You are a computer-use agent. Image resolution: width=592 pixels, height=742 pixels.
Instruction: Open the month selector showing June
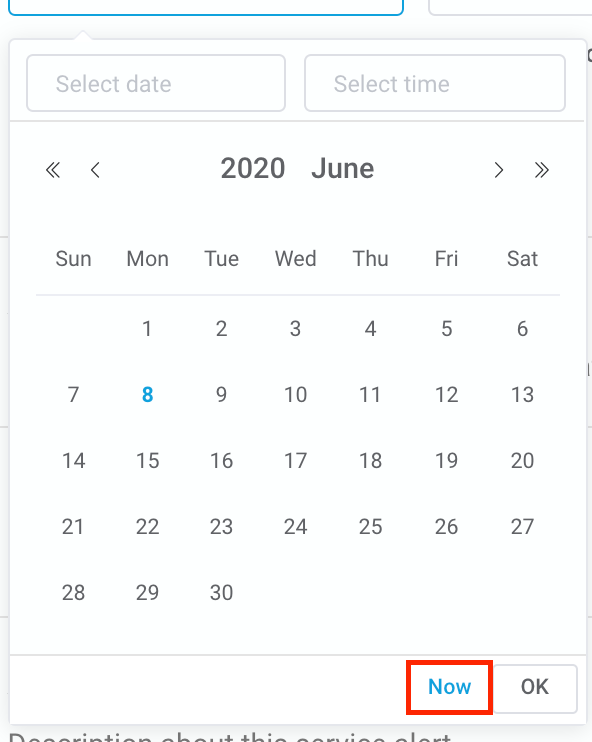pyautogui.click(x=343, y=168)
